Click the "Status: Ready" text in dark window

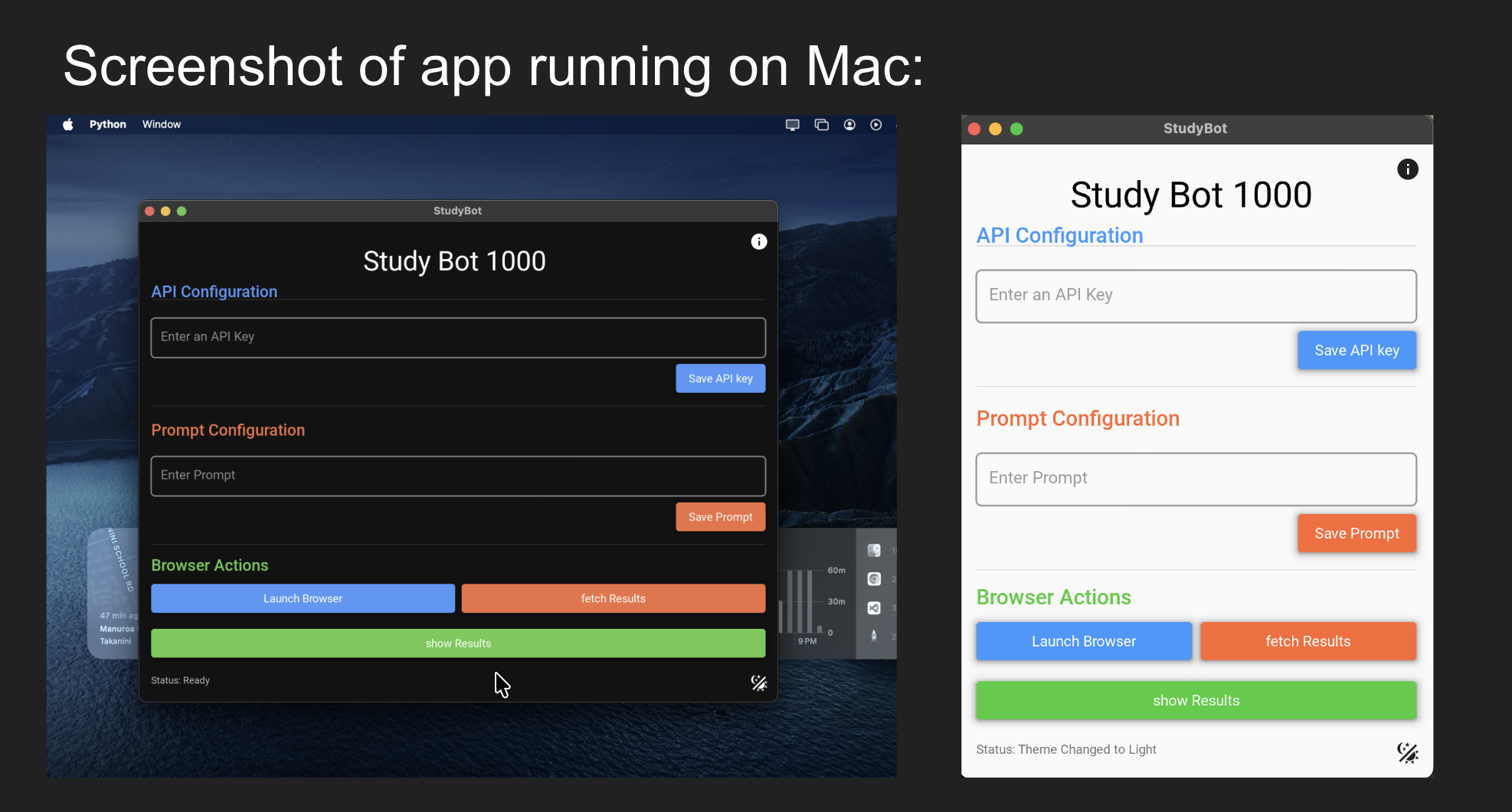[180, 680]
